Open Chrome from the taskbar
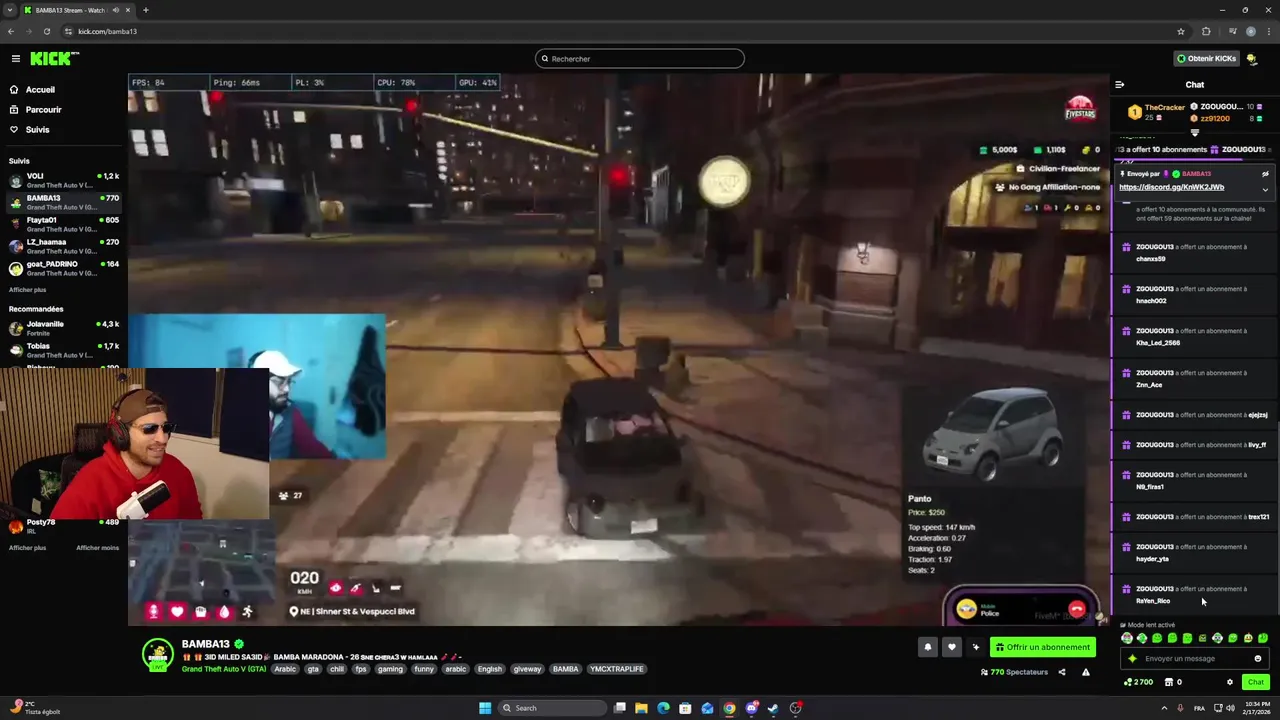The width and height of the screenshot is (1280, 720). [729, 708]
